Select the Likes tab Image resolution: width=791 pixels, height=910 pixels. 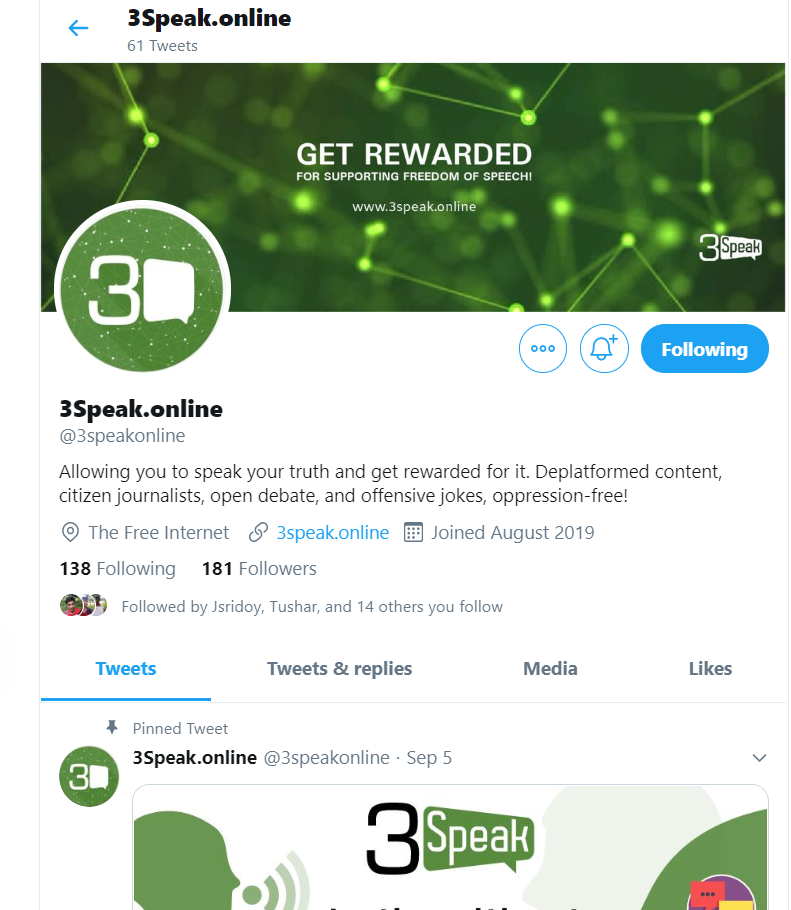tap(710, 669)
